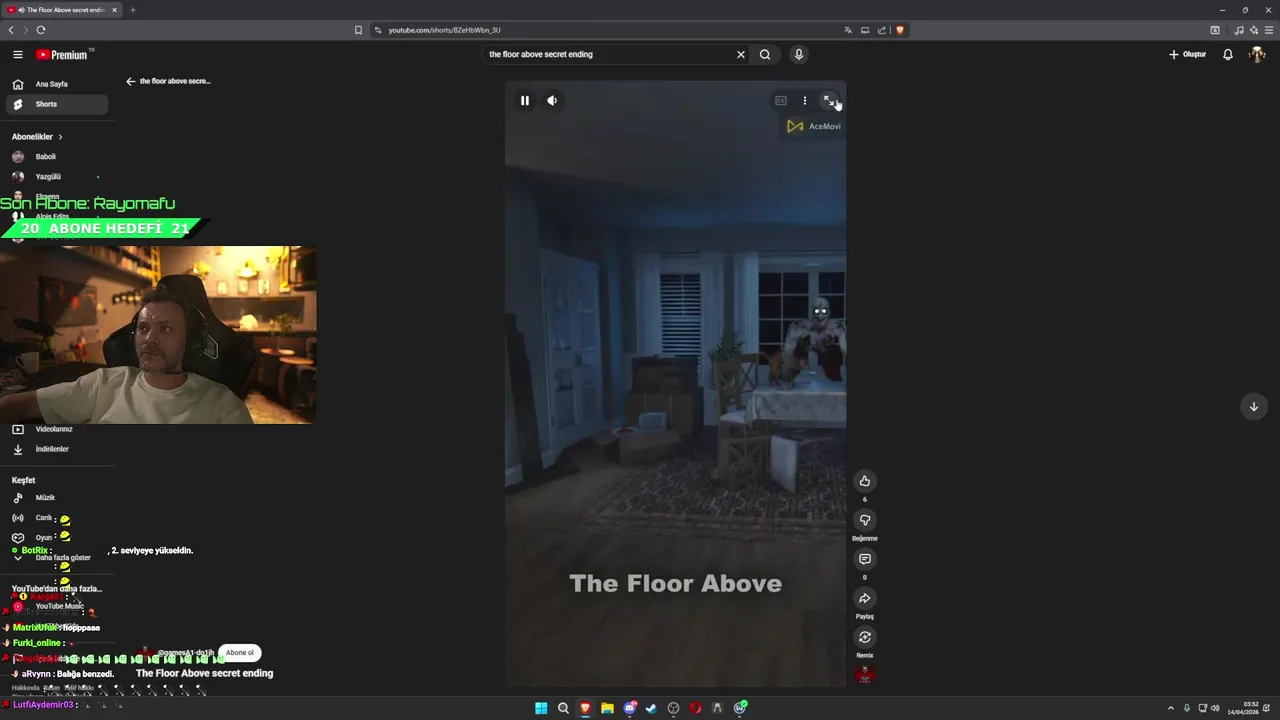
Task: Open media playlist note icon in toolbar
Action: tap(1239, 30)
